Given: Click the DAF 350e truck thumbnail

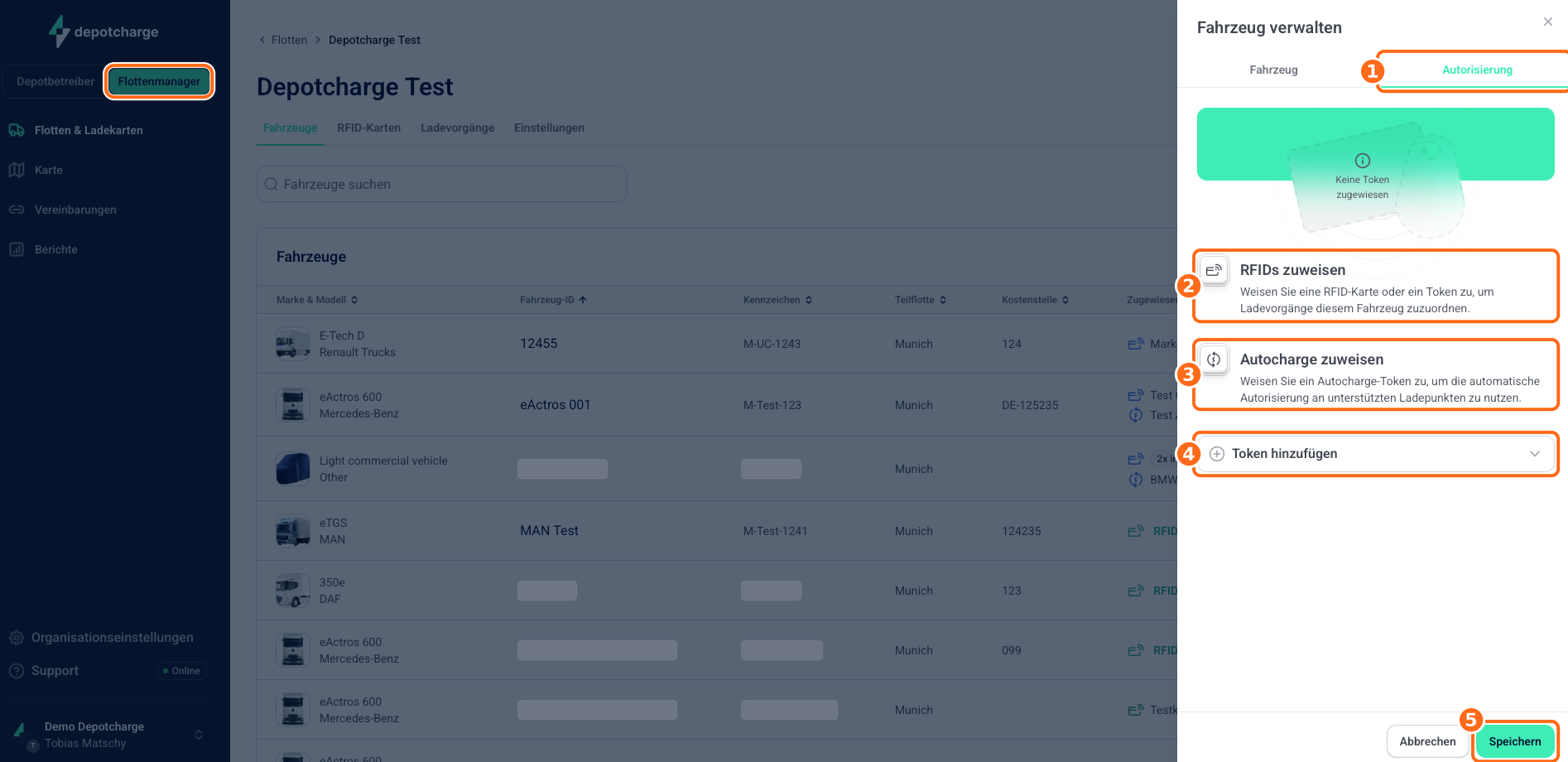Looking at the screenshot, I should point(293,591).
